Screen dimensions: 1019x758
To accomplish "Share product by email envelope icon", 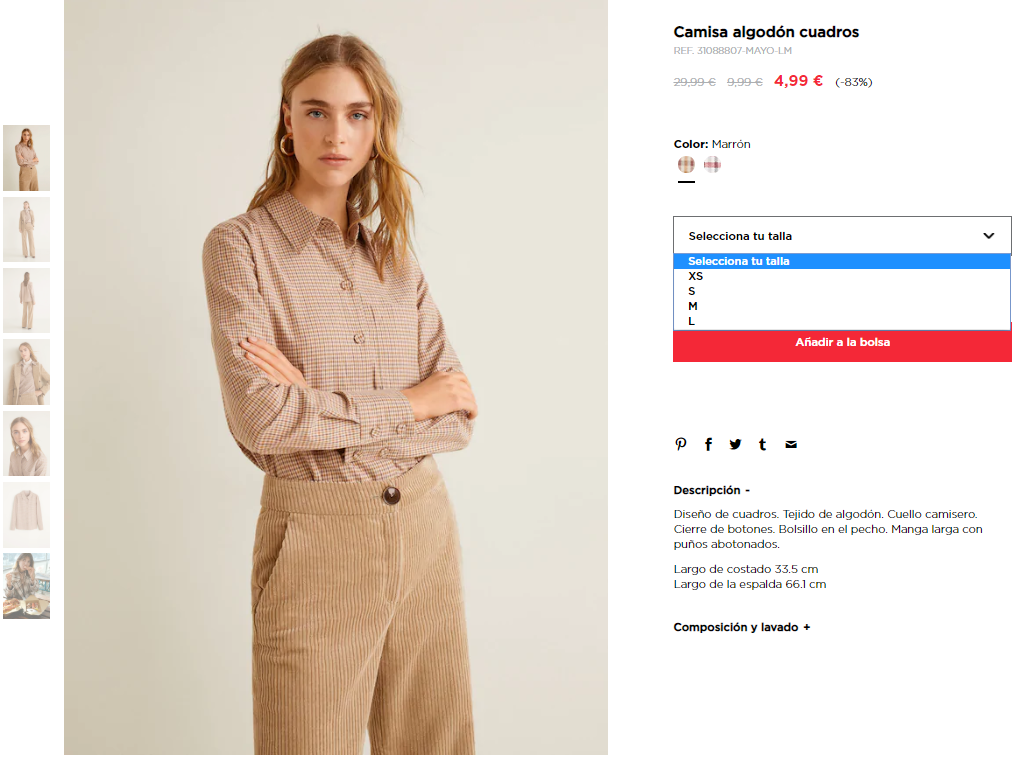I will pyautogui.click(x=791, y=445).
